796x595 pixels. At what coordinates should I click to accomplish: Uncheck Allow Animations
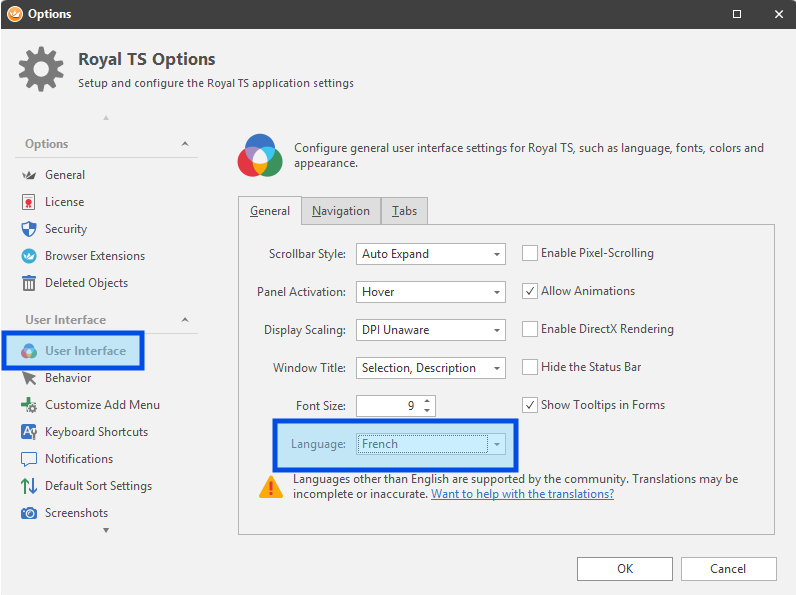pyautogui.click(x=529, y=291)
